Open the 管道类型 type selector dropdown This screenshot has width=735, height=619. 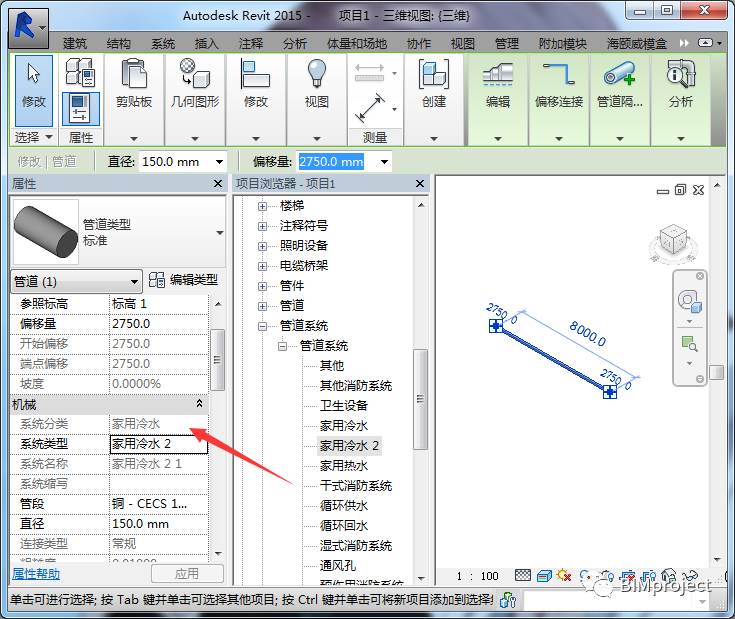220,233
